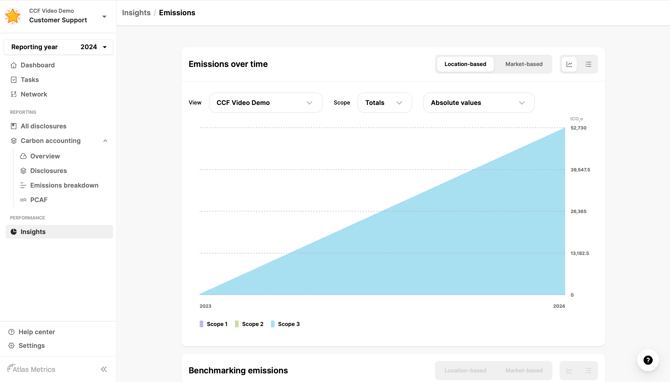Toggle Scope 3 legend item

tap(285, 324)
